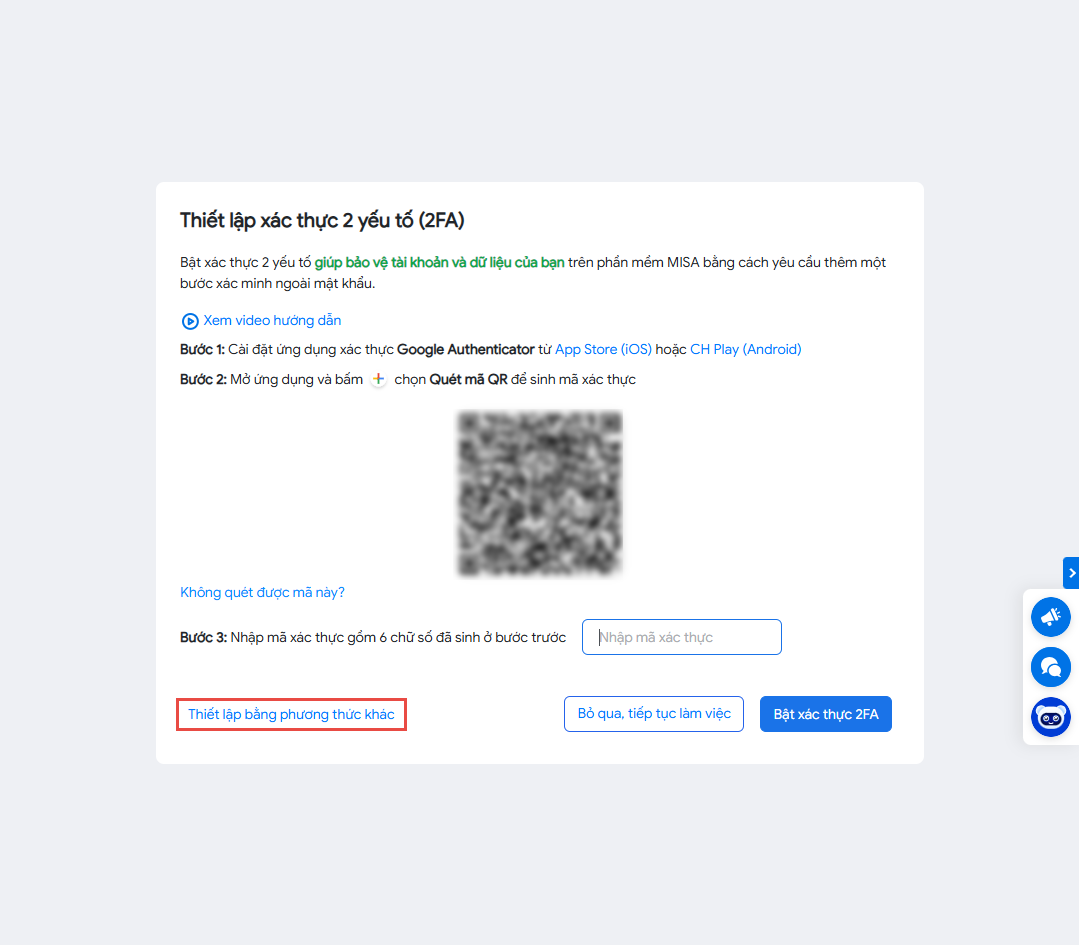The width and height of the screenshot is (1079, 945).
Task: Click the bold 'Quét mã QR' text
Action: [468, 380]
